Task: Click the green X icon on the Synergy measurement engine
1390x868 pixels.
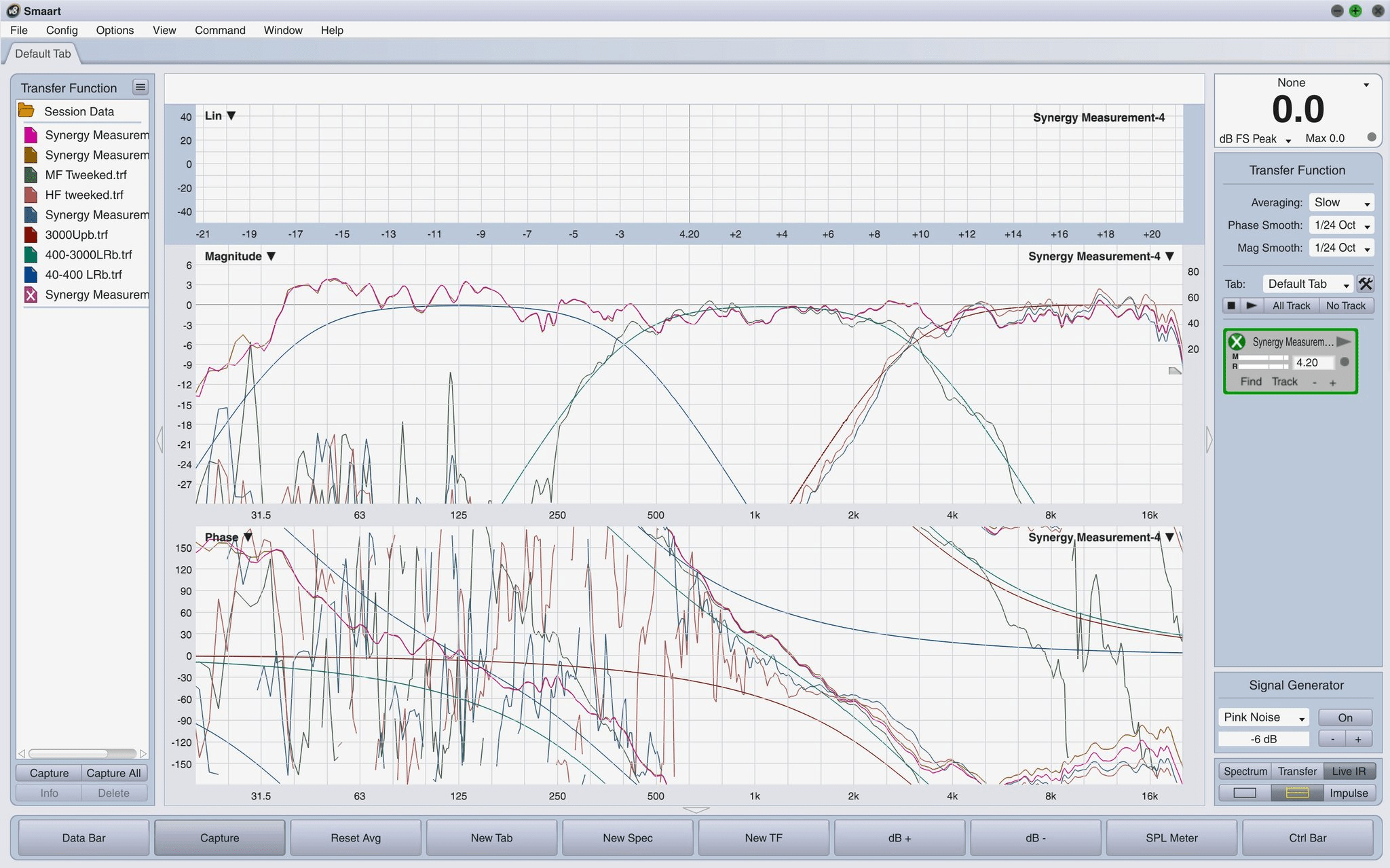Action: coord(1237,341)
